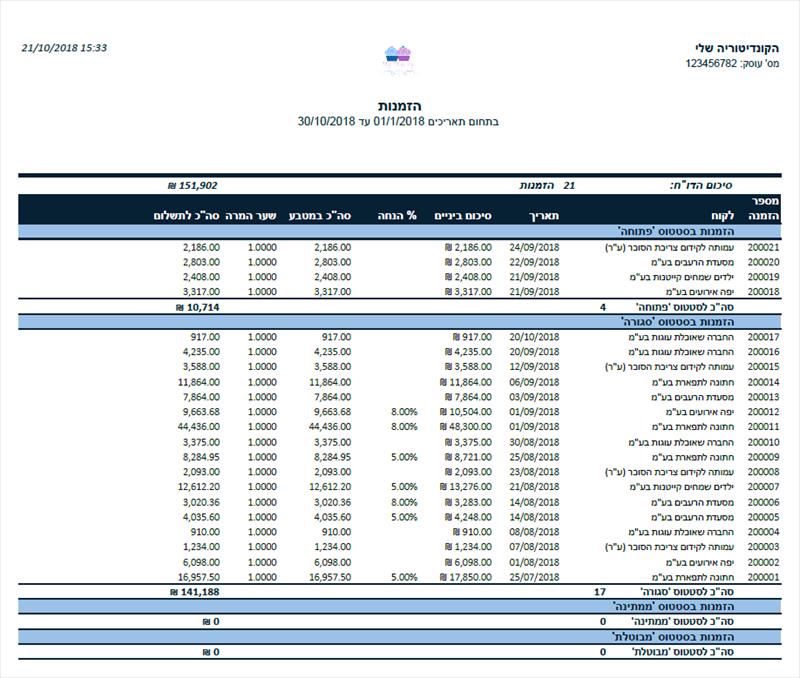Image resolution: width=800 pixels, height=678 pixels.
Task: Click the open orders total ₪ 10,714
Action: tap(197, 307)
